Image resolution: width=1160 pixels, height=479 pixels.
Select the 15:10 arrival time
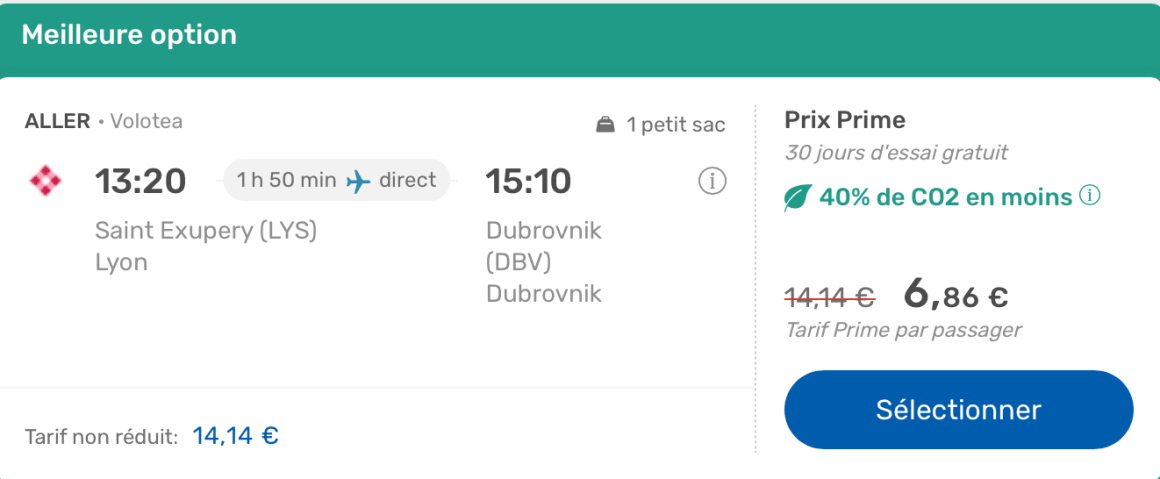tap(528, 181)
